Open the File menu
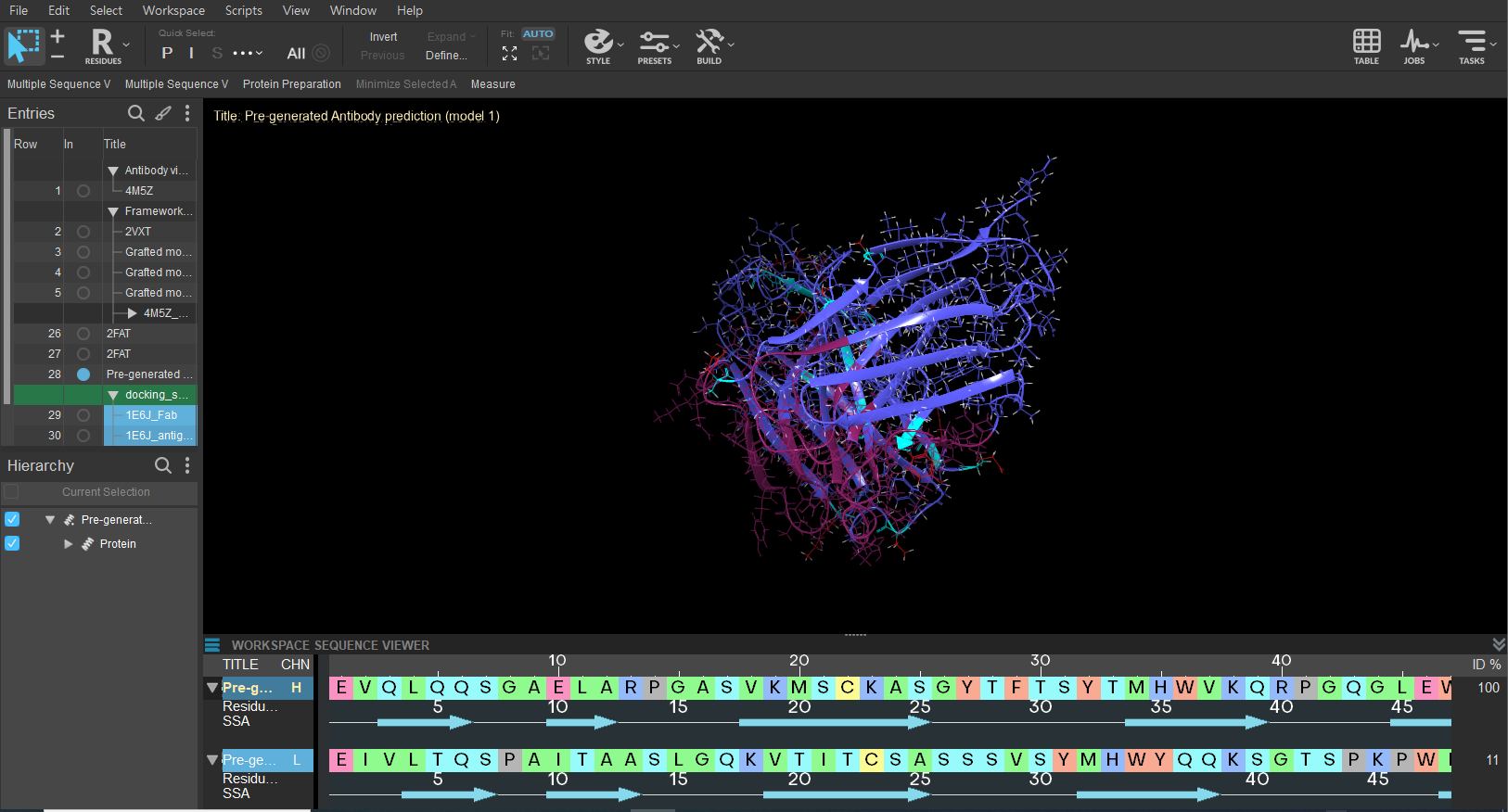1508x812 pixels. coord(19,10)
